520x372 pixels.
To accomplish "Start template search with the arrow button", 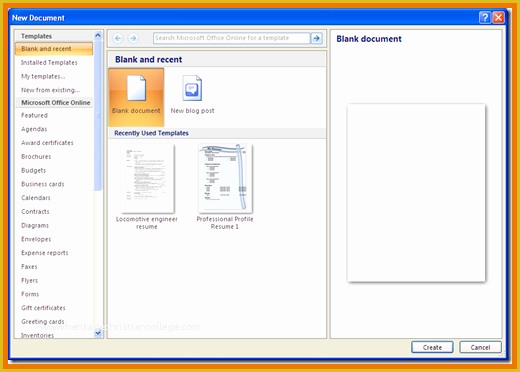I will click(316, 38).
